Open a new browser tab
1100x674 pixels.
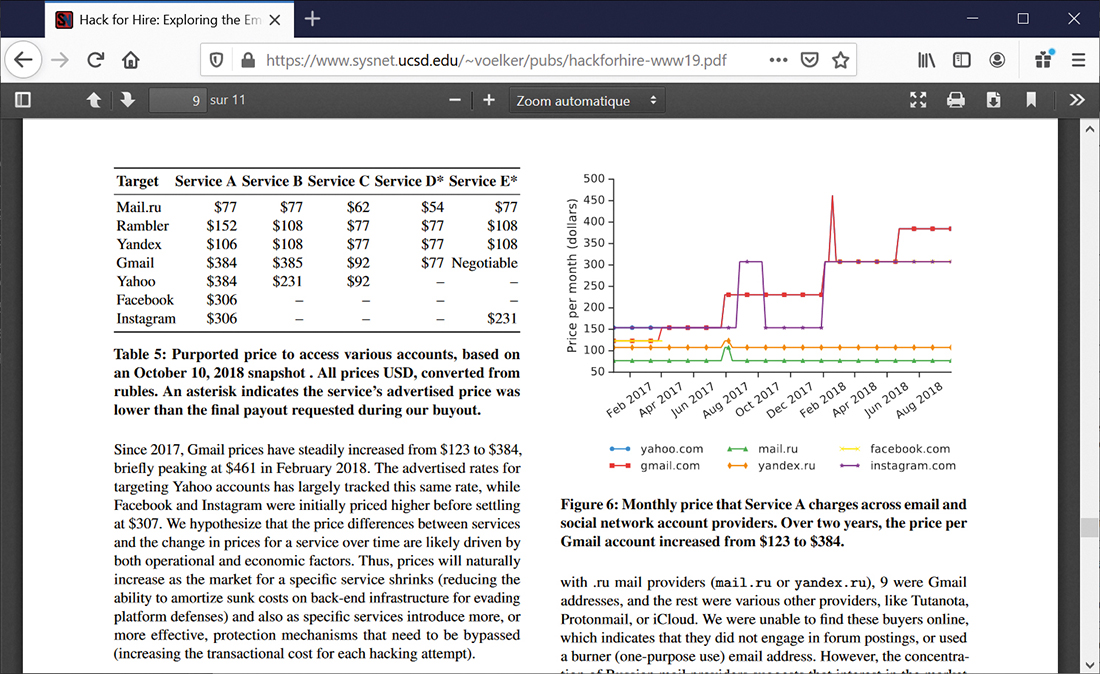tap(312, 19)
